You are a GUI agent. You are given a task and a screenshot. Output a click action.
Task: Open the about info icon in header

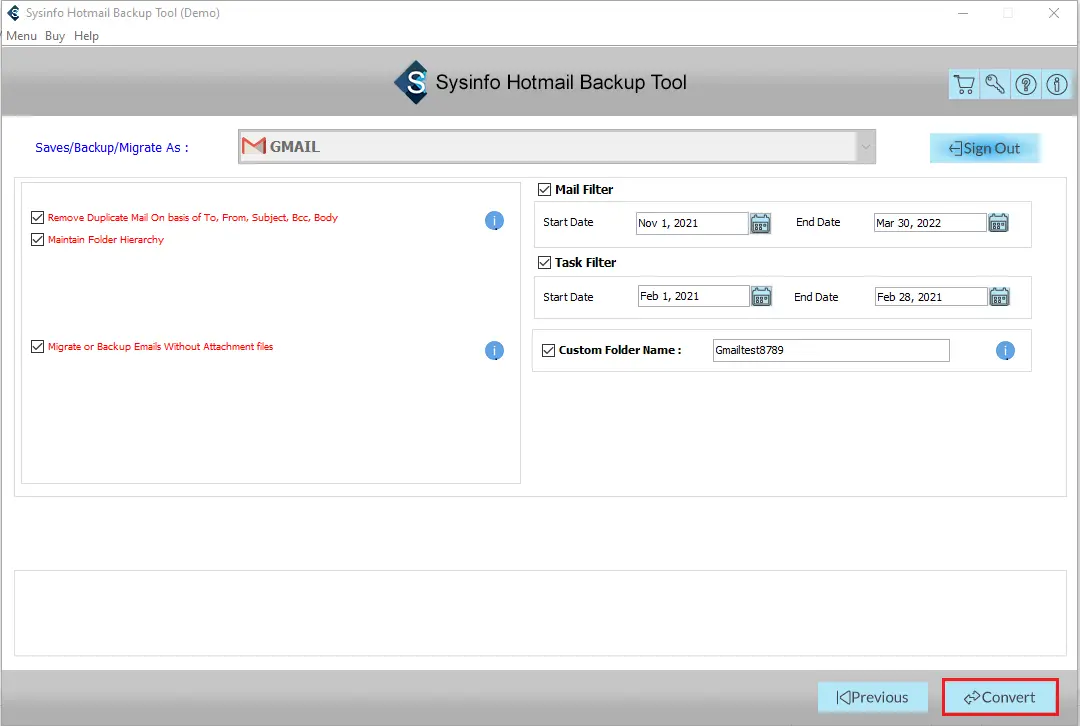point(1056,85)
